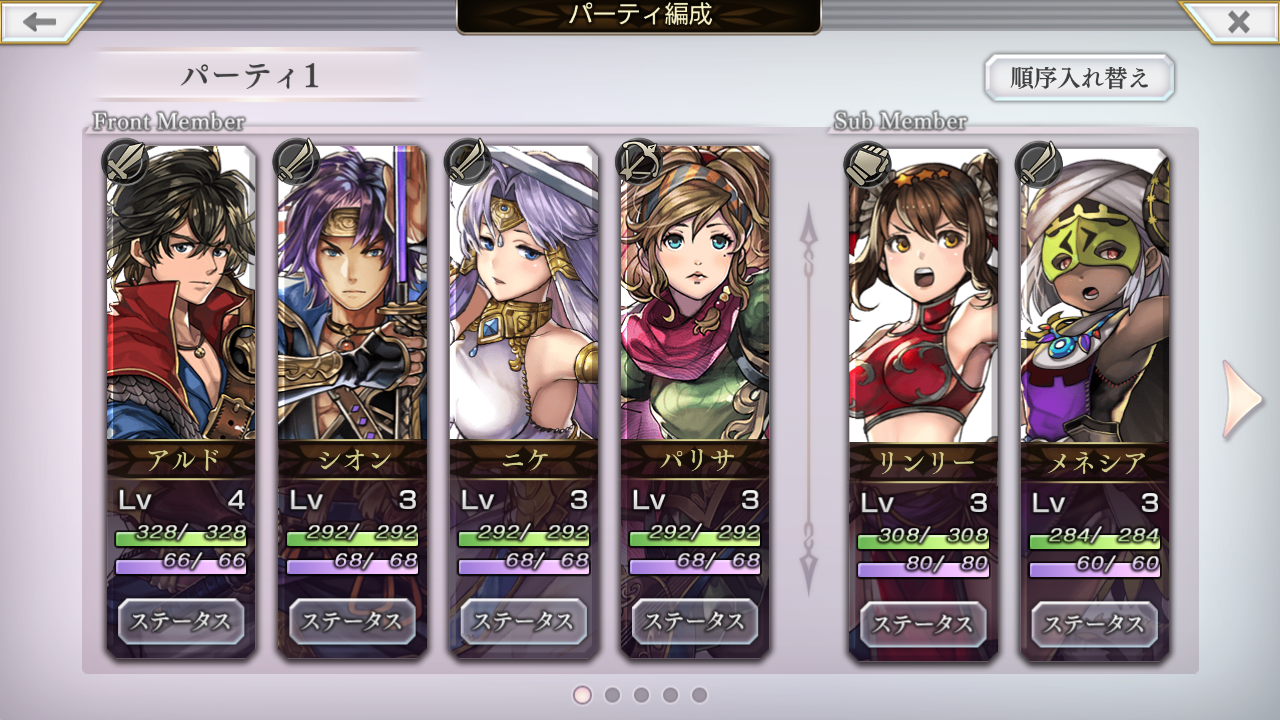The width and height of the screenshot is (1280, 720).
Task: Select the first party page dot
Action: click(583, 694)
